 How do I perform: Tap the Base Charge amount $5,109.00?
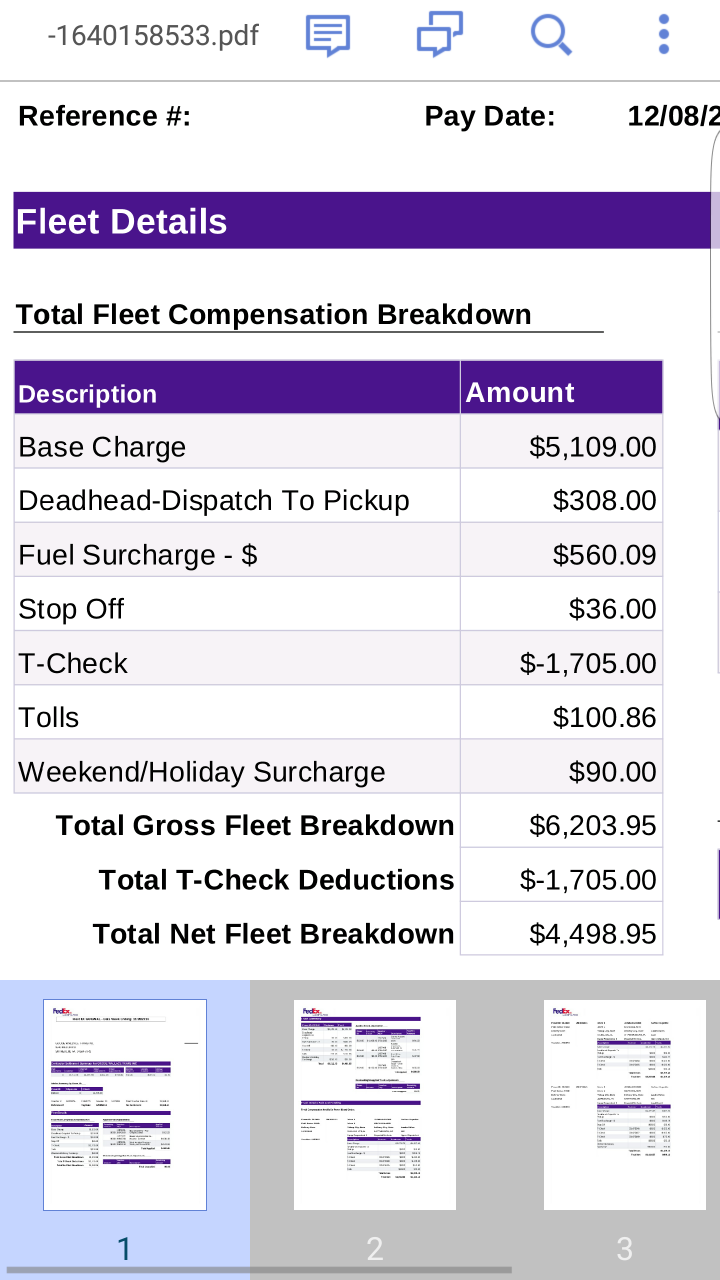[x=592, y=447]
